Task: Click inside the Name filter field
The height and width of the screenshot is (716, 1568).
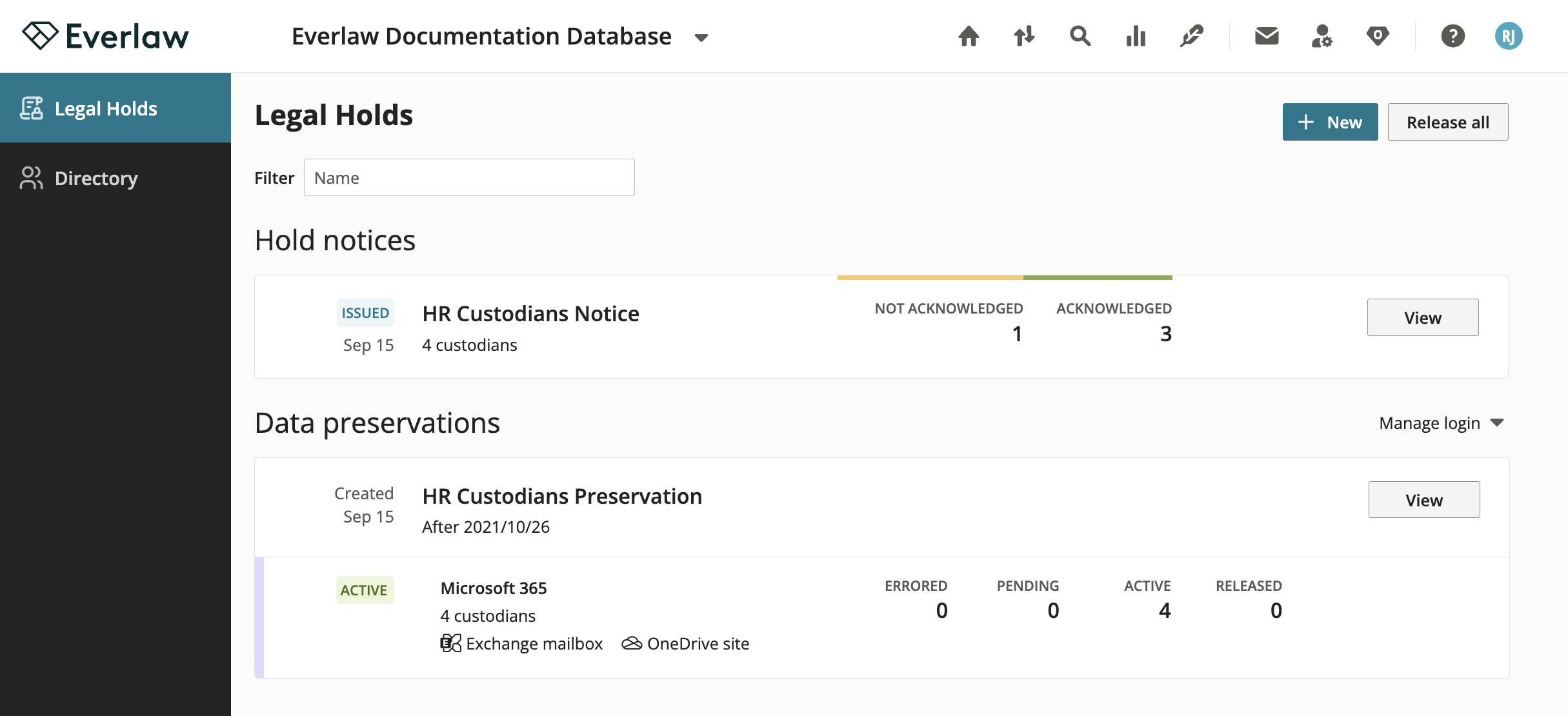Action: pyautogui.click(x=469, y=177)
